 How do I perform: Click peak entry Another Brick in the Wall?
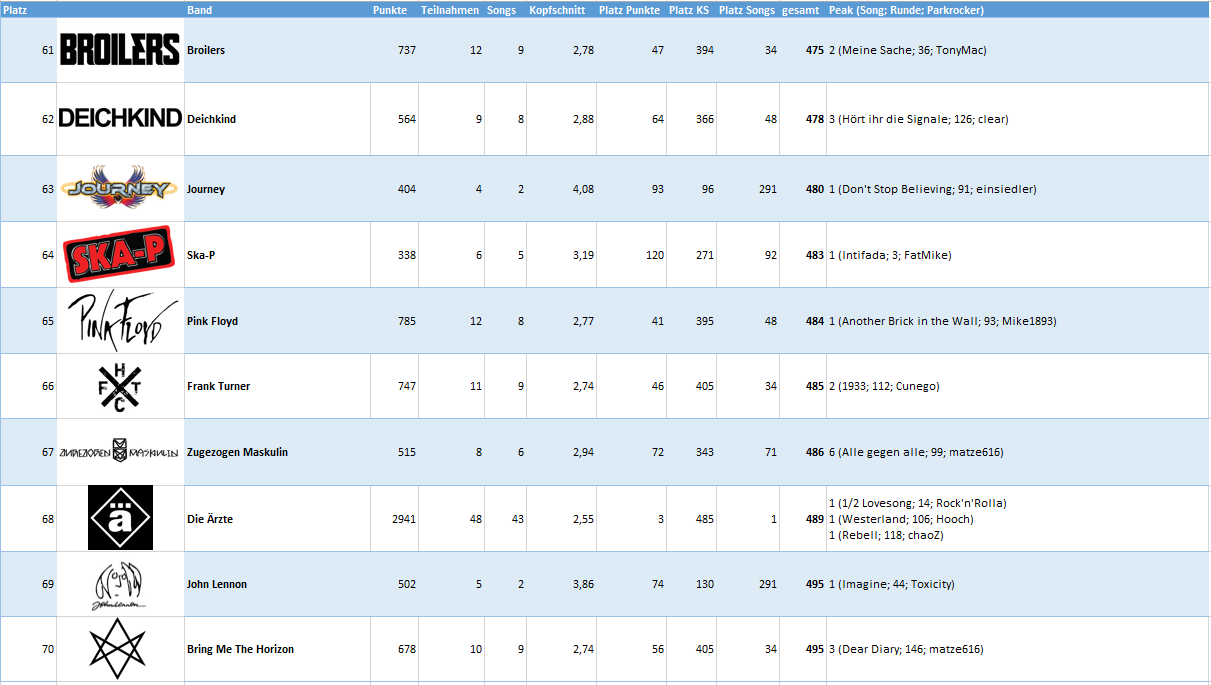[x=943, y=321]
